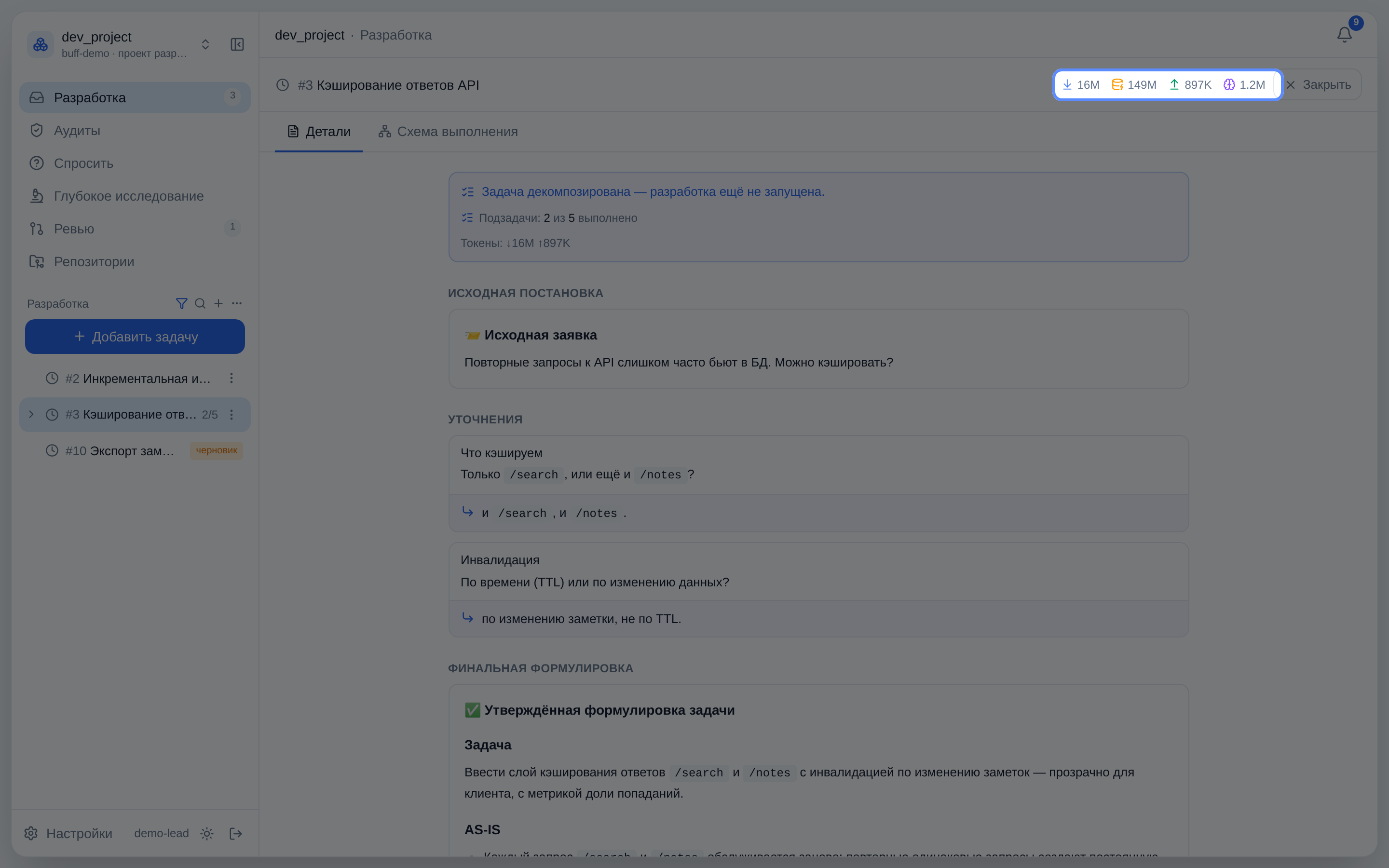Image resolution: width=1389 pixels, height=868 pixels.
Task: Go to Ревью in the sidebar
Action: [135, 229]
